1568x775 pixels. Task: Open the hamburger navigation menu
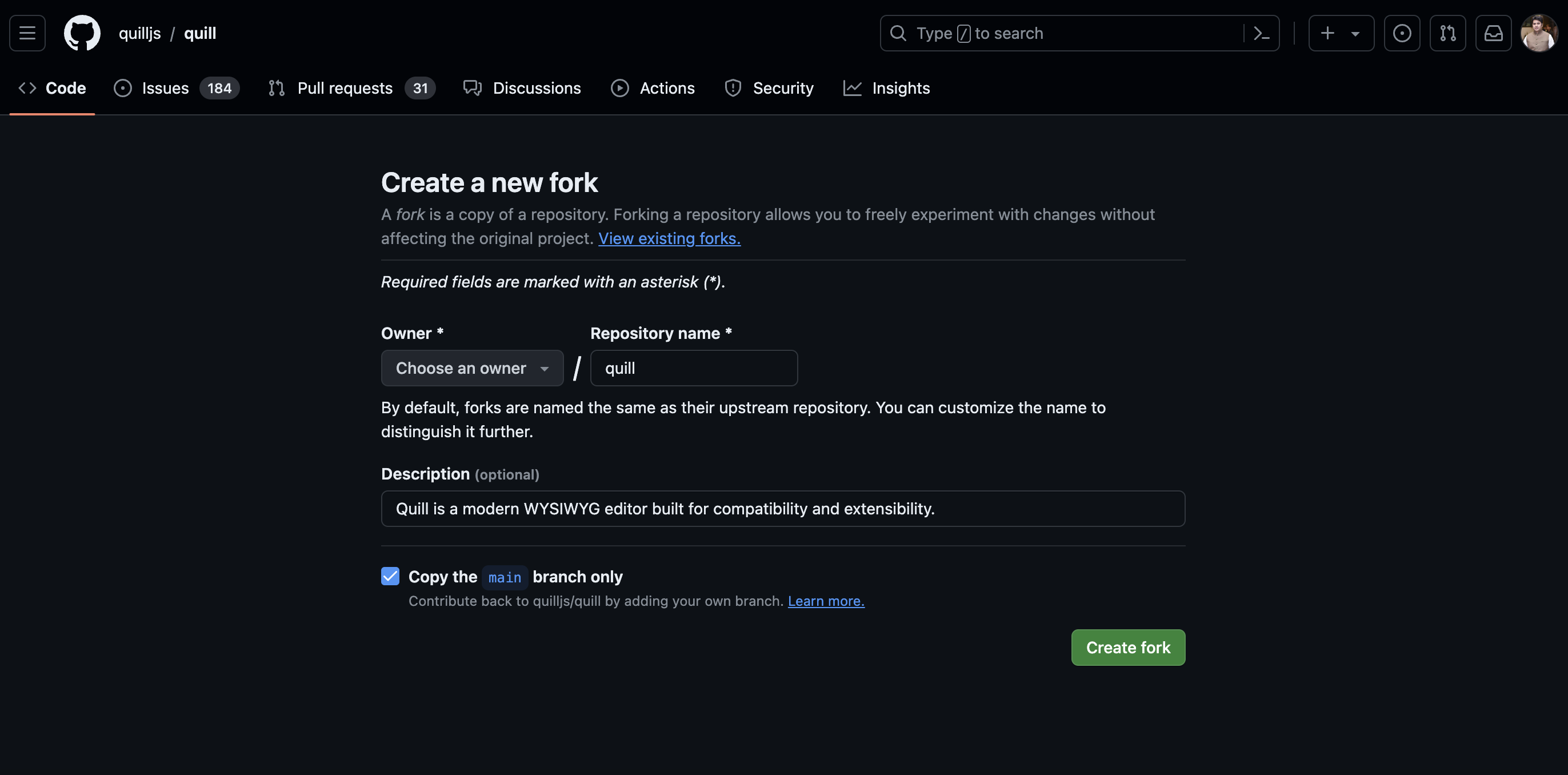point(27,34)
